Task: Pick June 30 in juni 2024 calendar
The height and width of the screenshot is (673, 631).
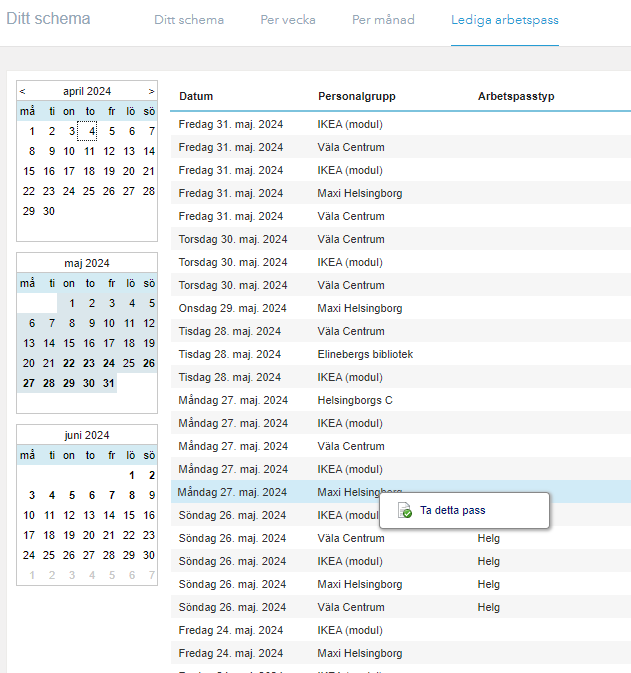Action: [x=149, y=555]
